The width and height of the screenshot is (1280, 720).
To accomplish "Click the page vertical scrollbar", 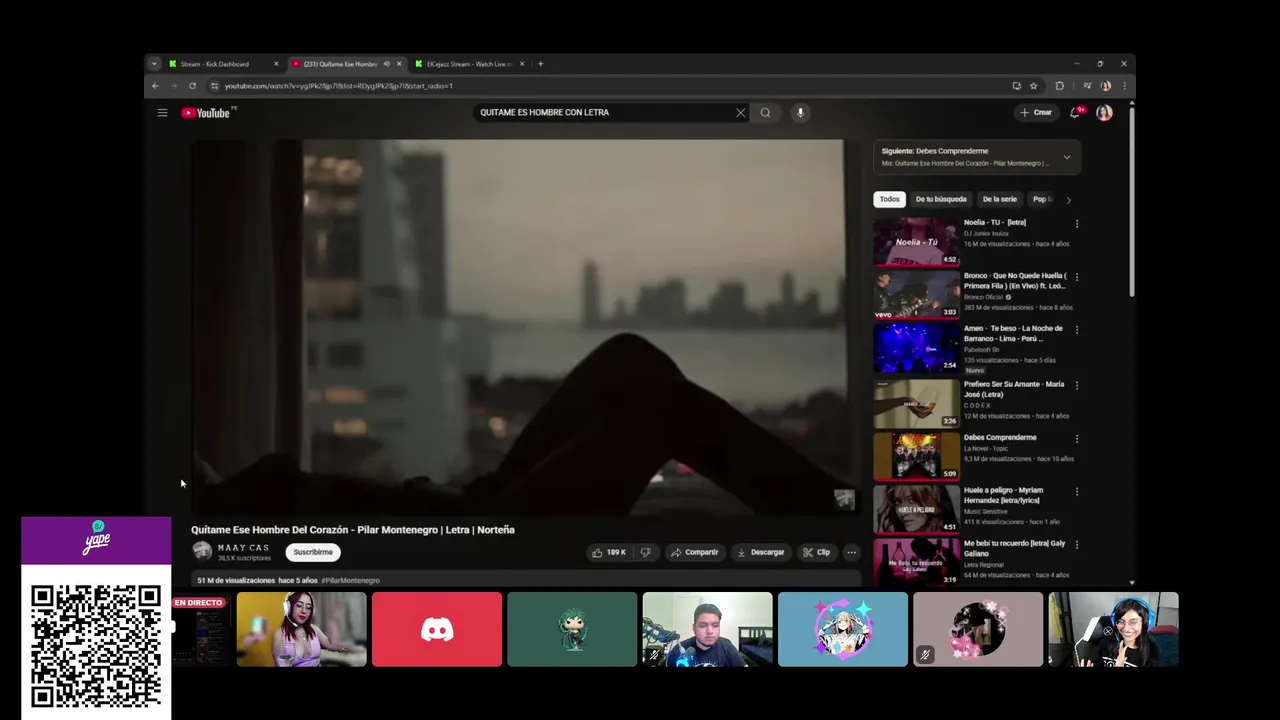I will (1132, 200).
